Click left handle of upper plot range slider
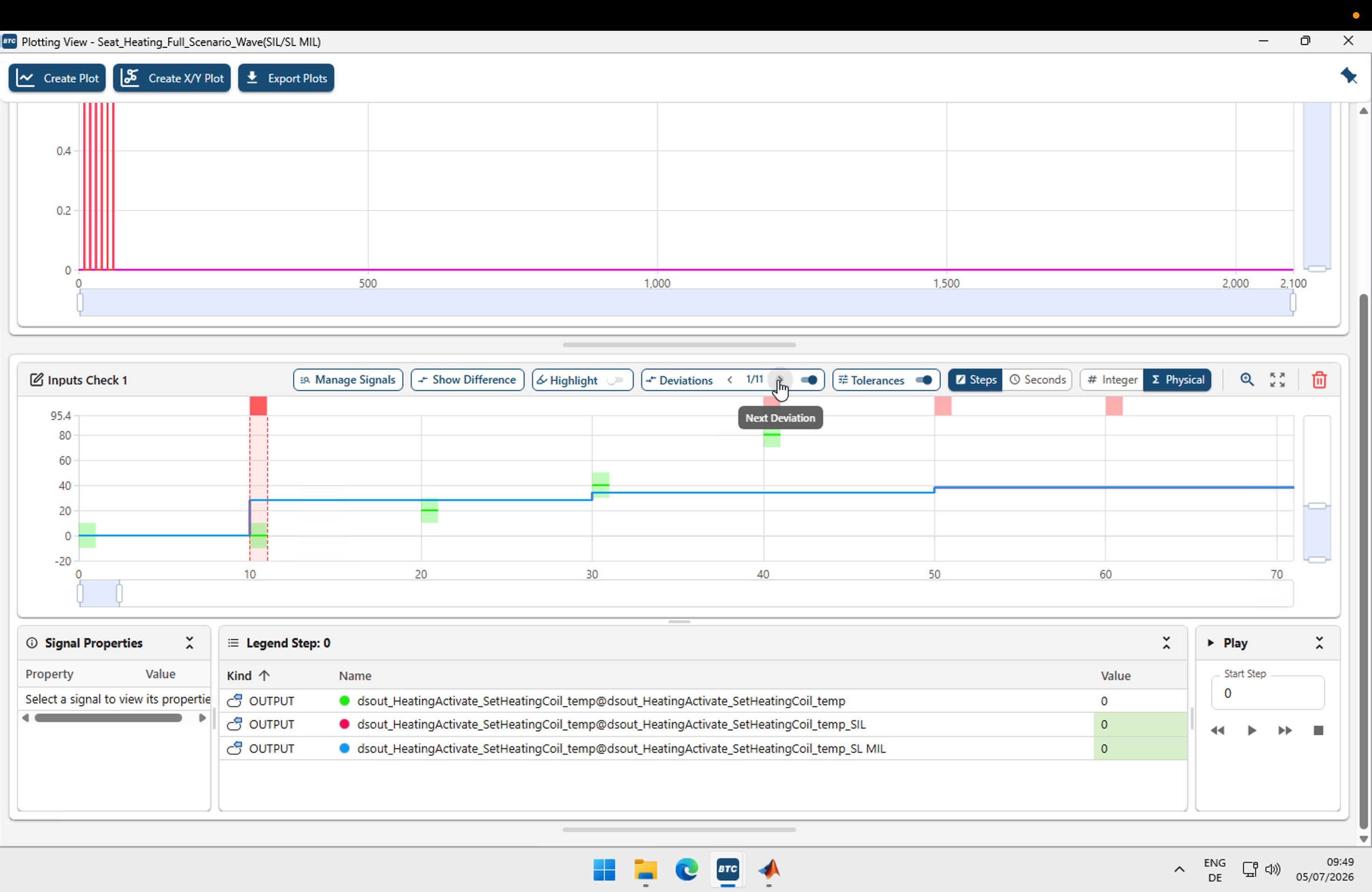 click(x=80, y=302)
